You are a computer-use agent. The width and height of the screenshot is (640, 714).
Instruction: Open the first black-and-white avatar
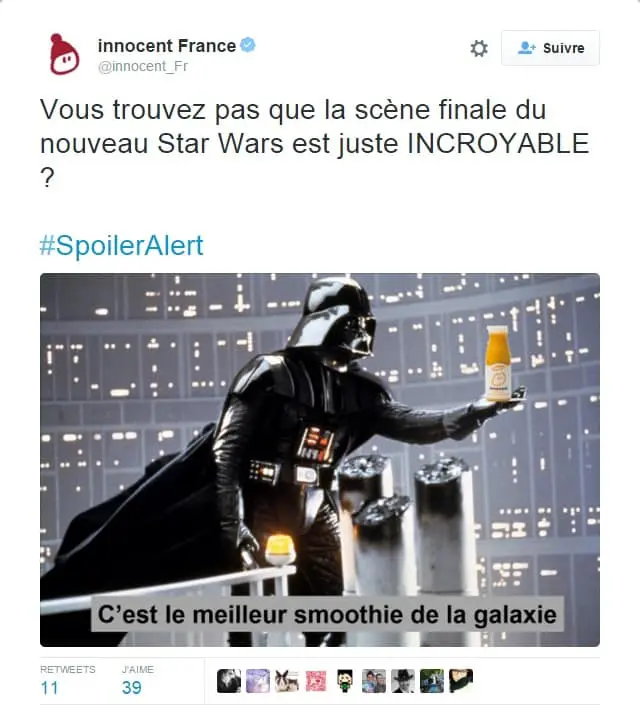(x=229, y=681)
